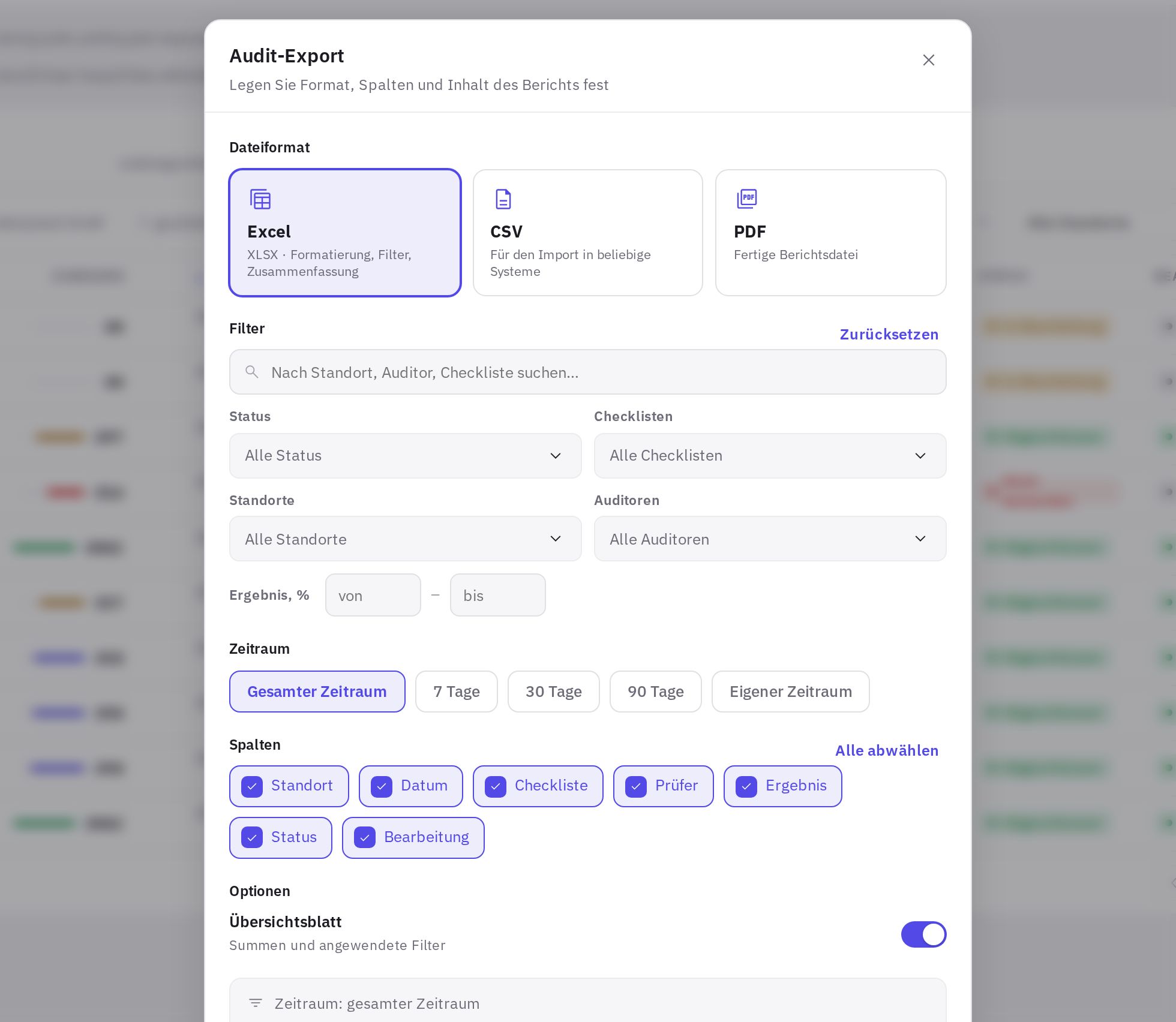Close the Audit-Export dialog

(x=928, y=60)
